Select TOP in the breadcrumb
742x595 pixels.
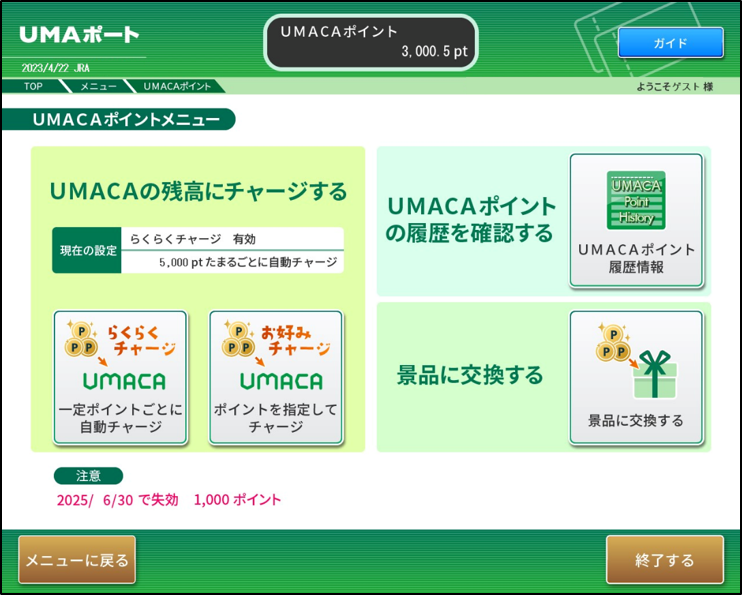[33, 87]
